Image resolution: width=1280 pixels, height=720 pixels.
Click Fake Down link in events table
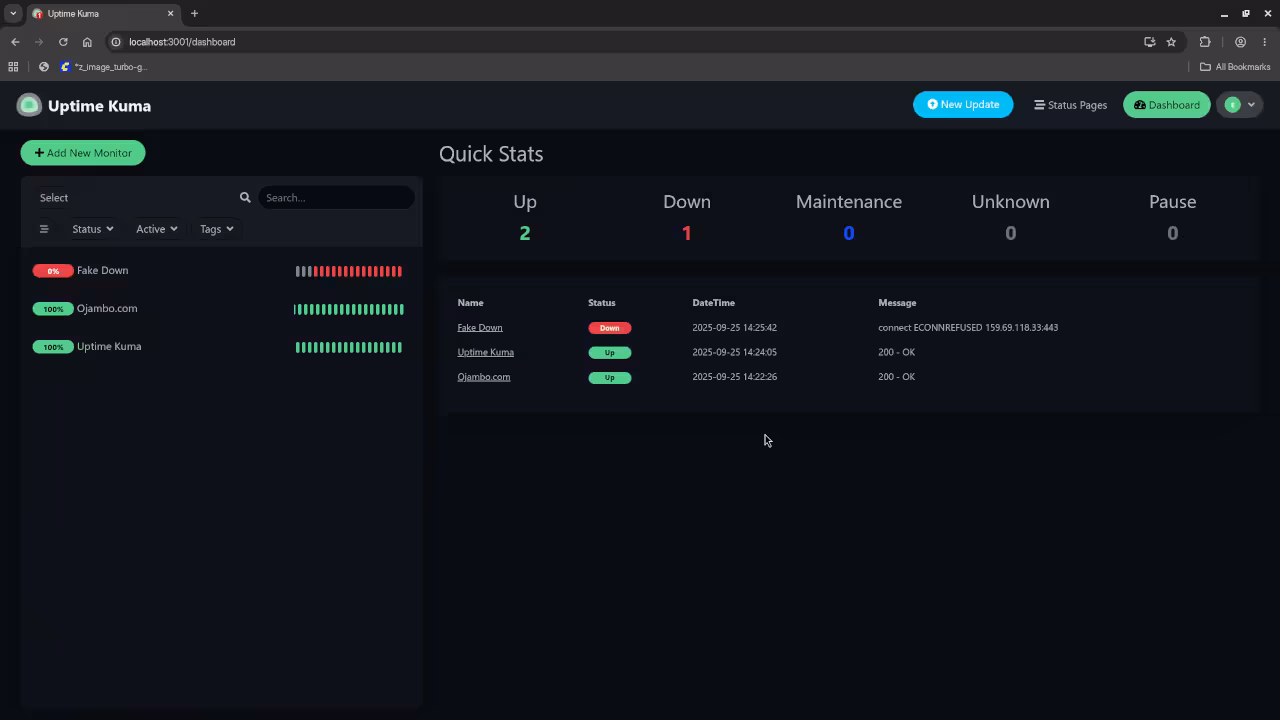(x=480, y=328)
